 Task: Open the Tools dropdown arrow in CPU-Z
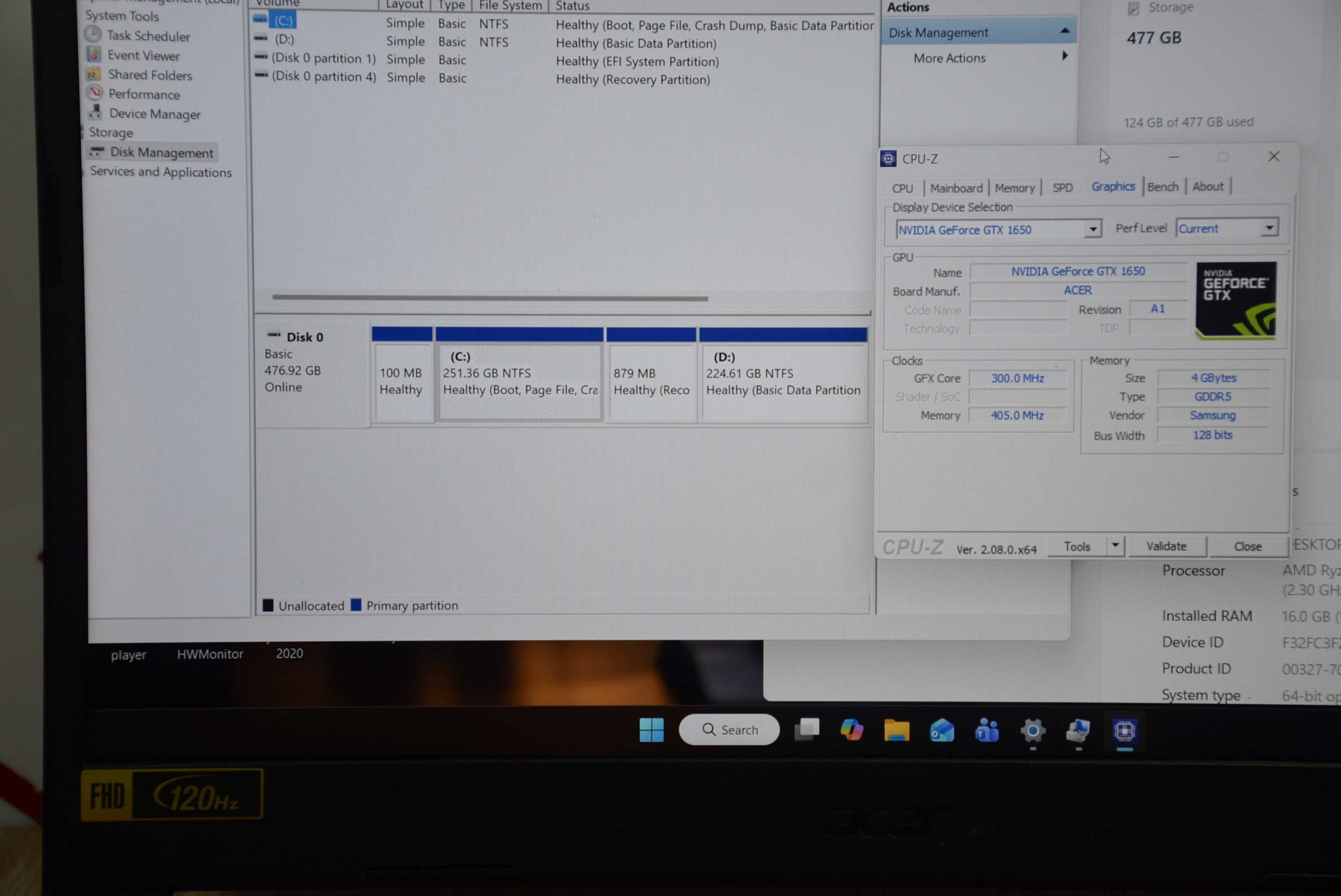pos(1115,546)
